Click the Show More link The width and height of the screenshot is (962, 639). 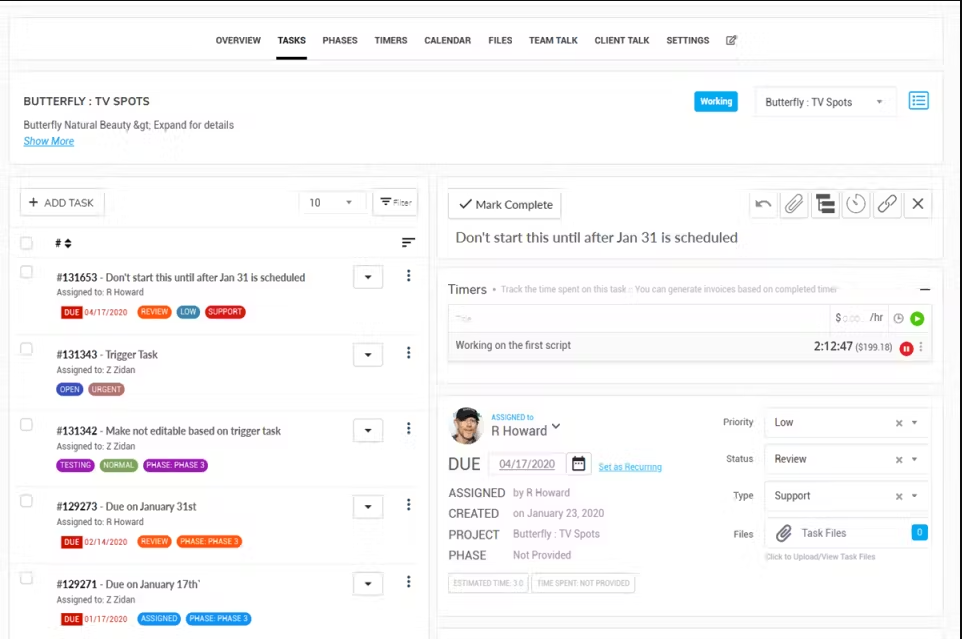pos(48,141)
